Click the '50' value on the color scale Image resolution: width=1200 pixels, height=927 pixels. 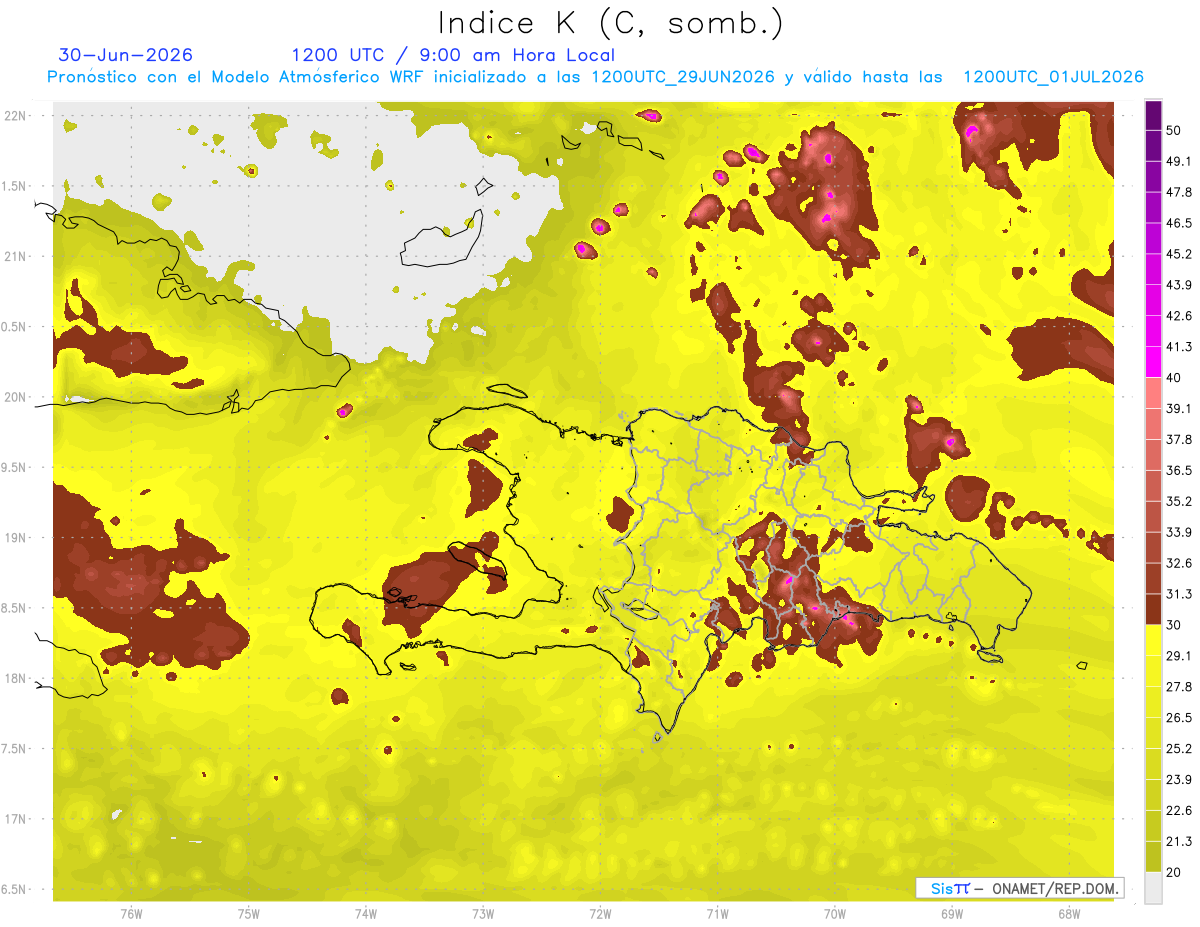coord(1175,130)
